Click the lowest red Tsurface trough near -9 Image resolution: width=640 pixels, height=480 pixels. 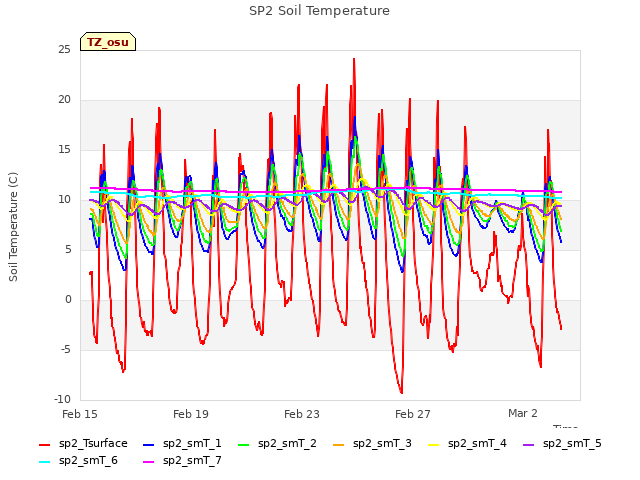[x=401, y=392]
